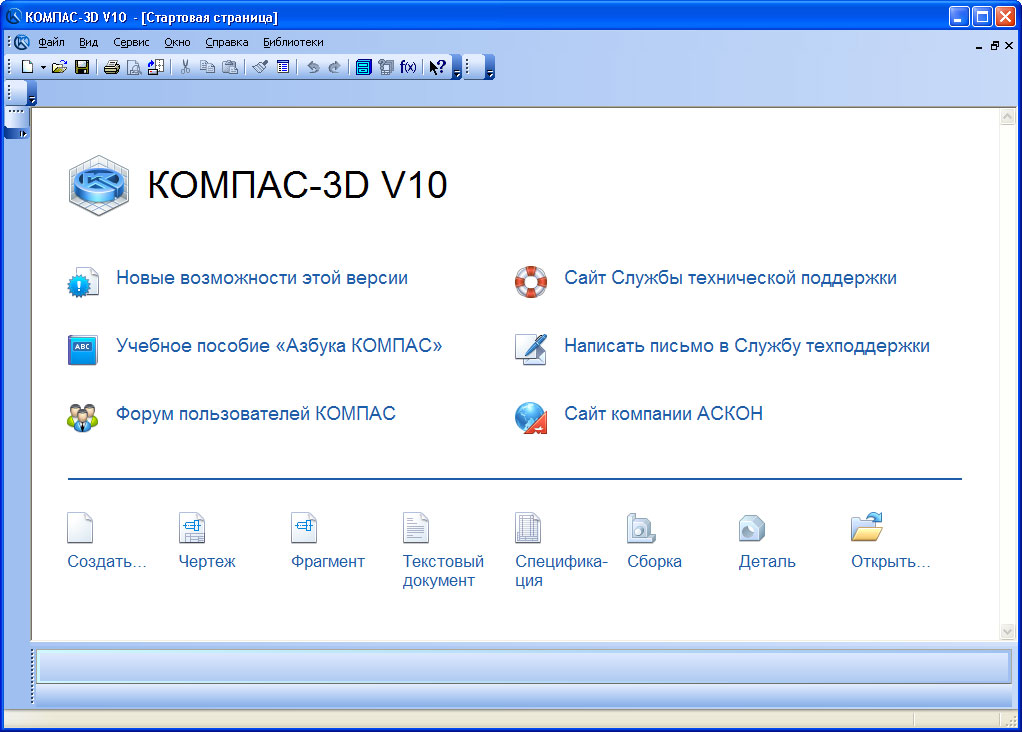Open the Вид menu
The height and width of the screenshot is (732, 1022).
[89, 42]
